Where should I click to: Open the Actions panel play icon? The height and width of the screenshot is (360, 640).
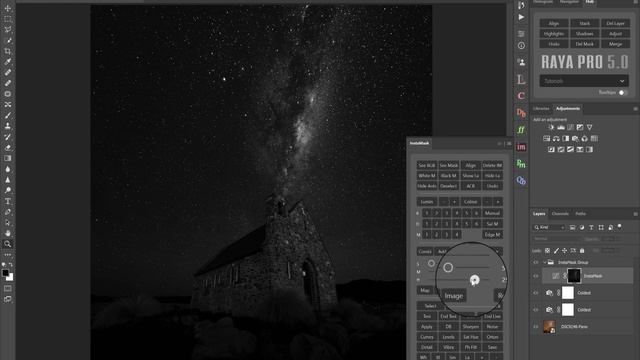coord(521,17)
